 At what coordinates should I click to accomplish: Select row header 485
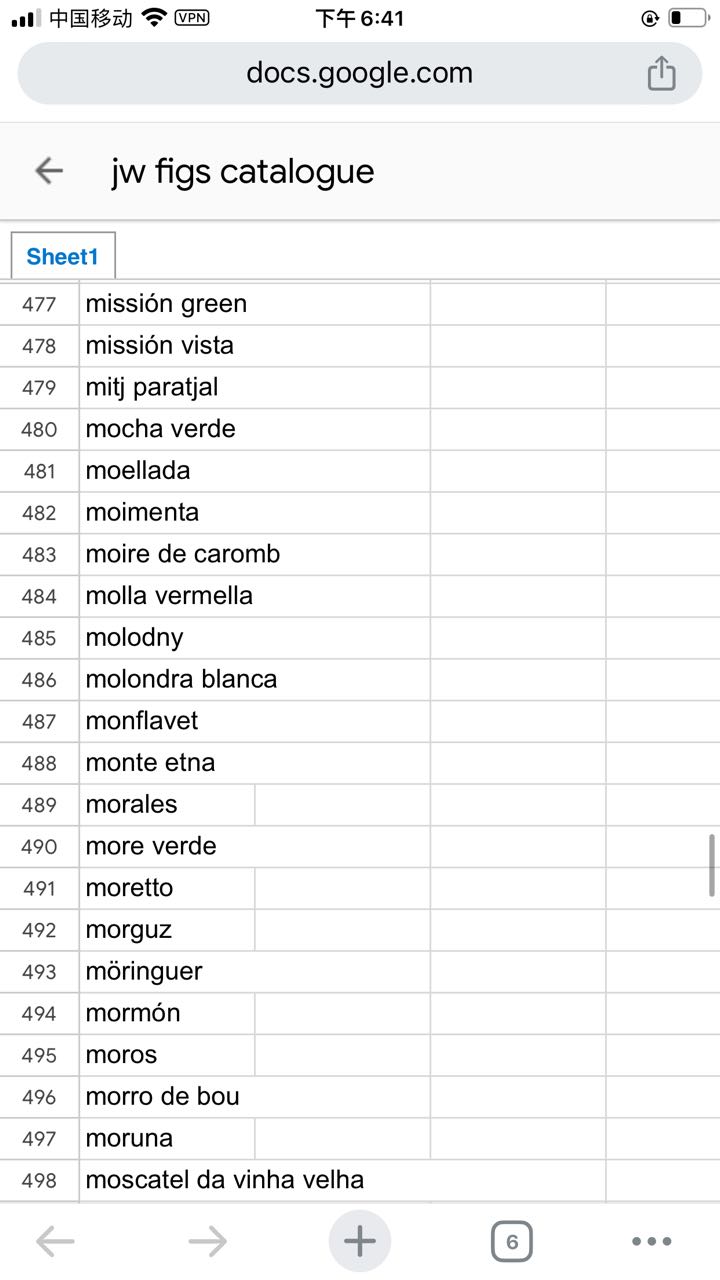click(40, 638)
